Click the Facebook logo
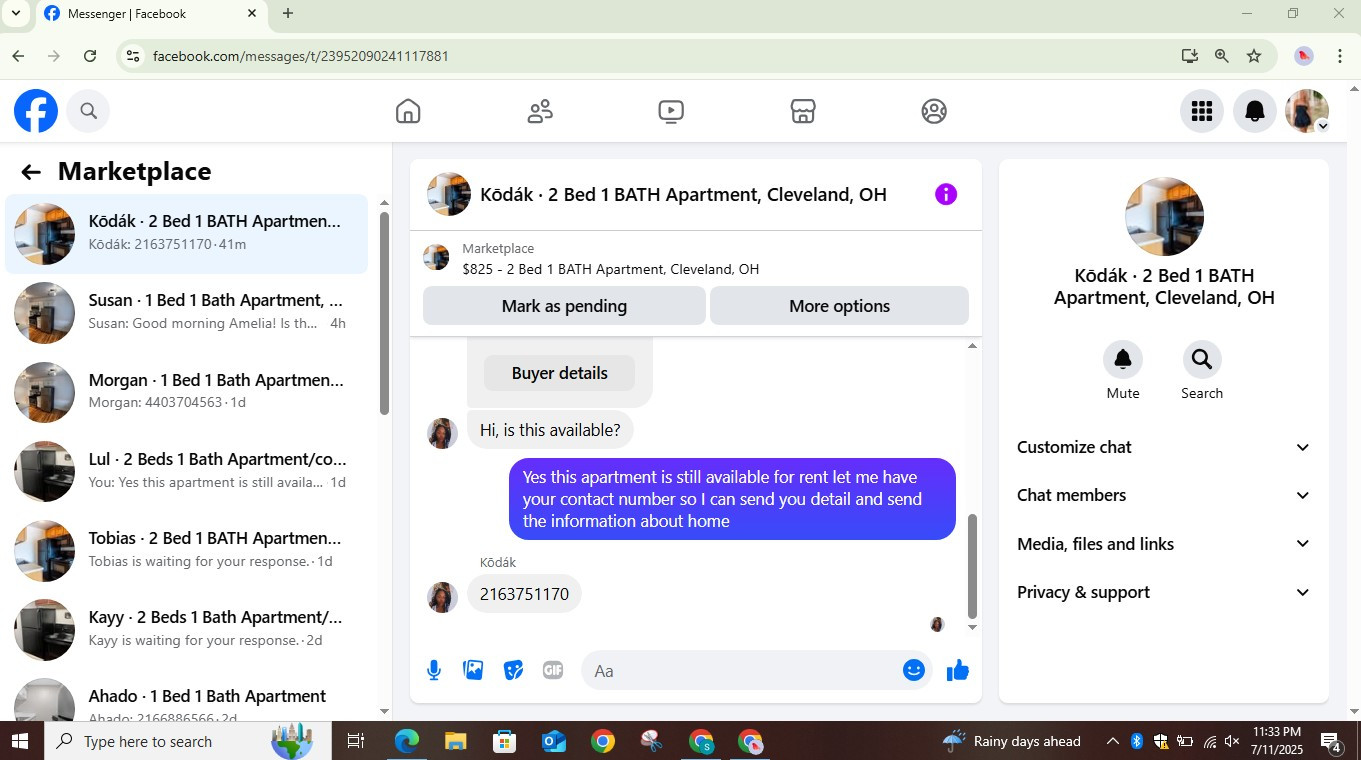This screenshot has height=760, width=1361. (36, 111)
